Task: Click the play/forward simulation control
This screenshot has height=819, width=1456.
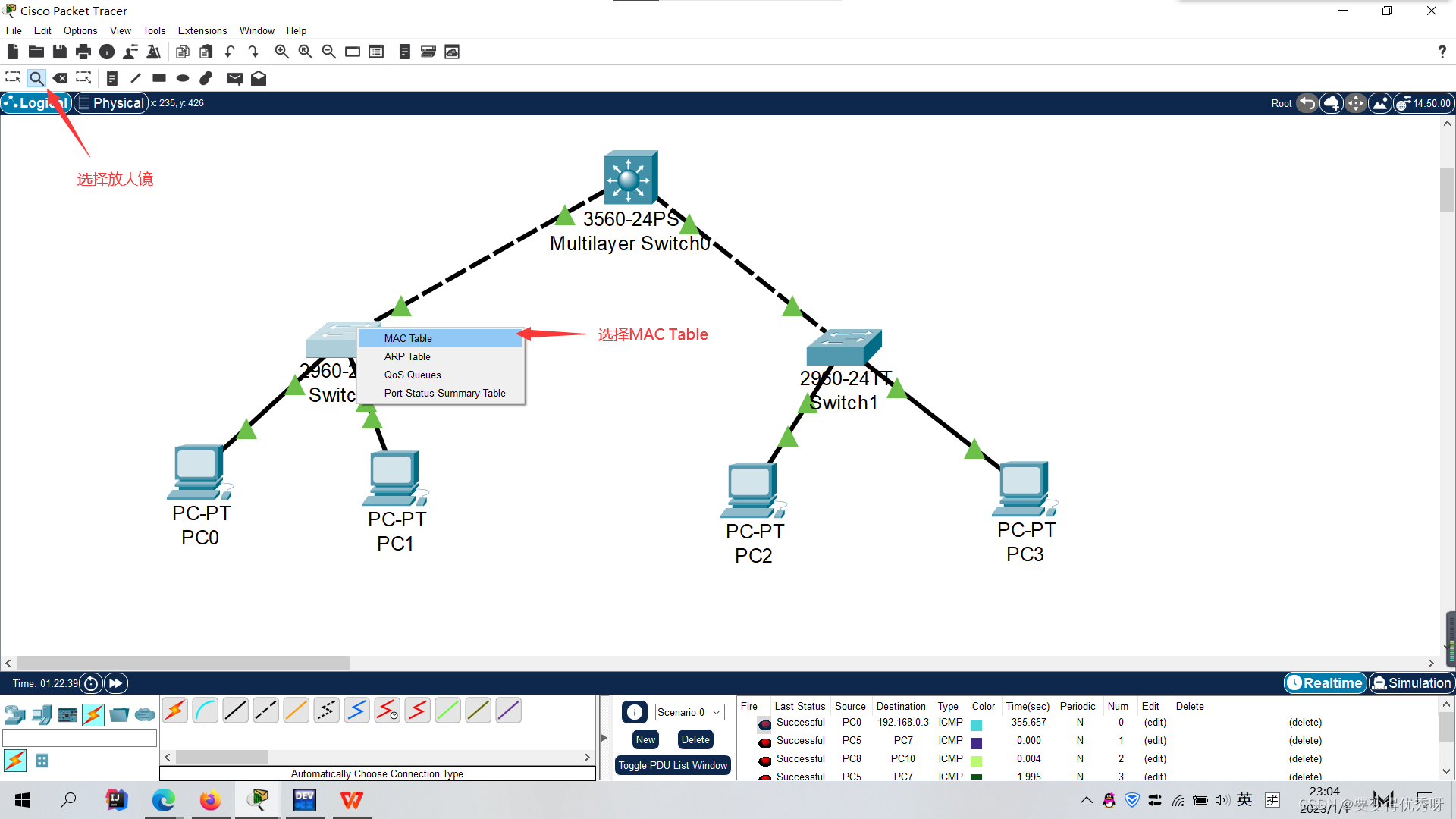Action: pos(117,683)
